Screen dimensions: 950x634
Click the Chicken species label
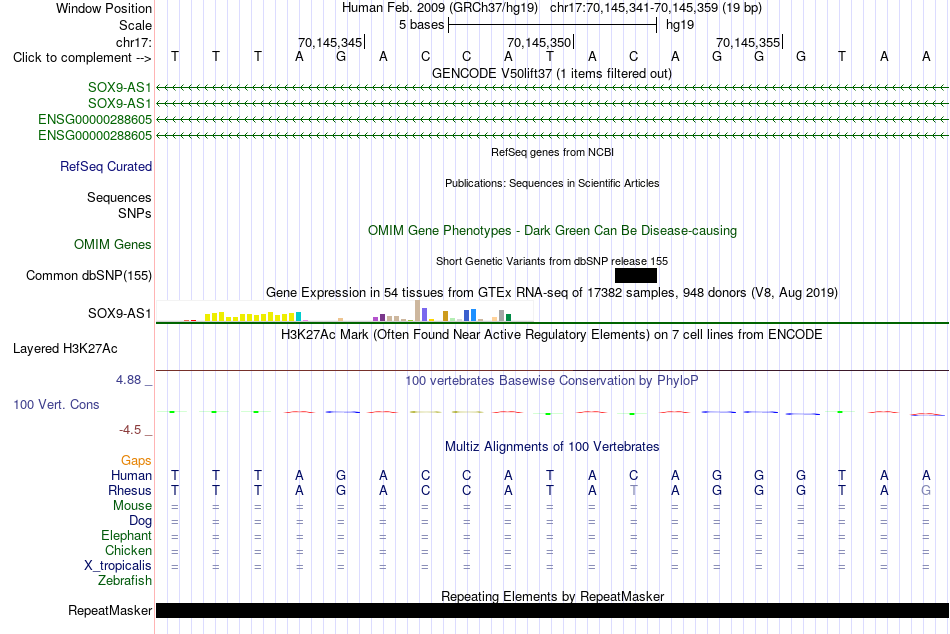tap(128, 550)
